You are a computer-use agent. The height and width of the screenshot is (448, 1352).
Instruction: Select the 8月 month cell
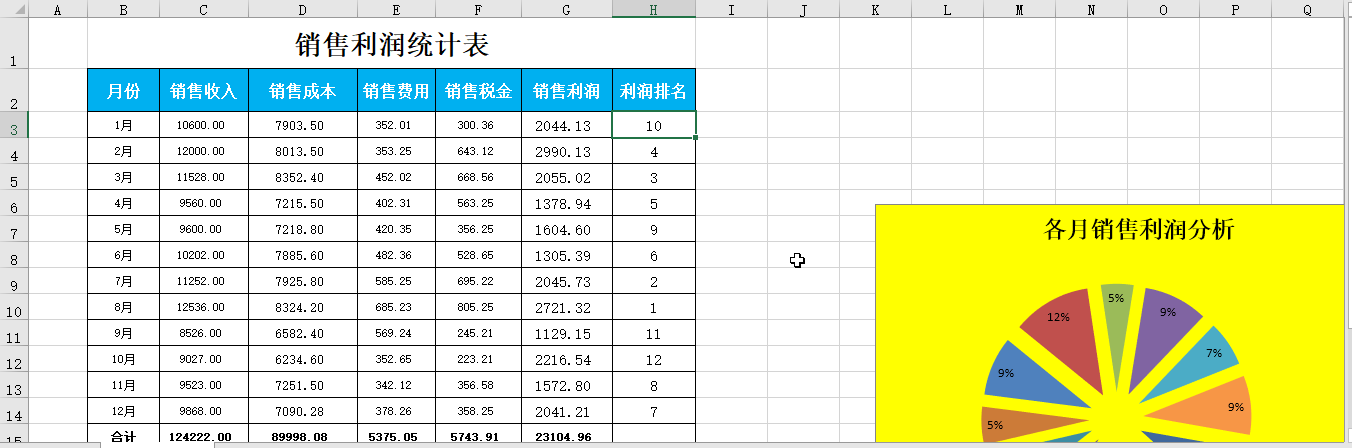point(123,308)
